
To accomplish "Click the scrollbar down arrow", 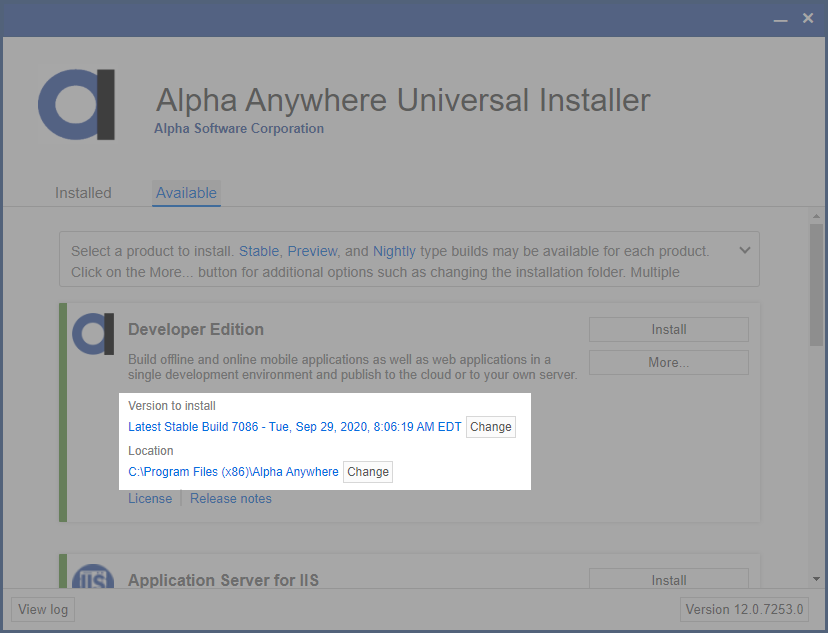I will (x=816, y=579).
